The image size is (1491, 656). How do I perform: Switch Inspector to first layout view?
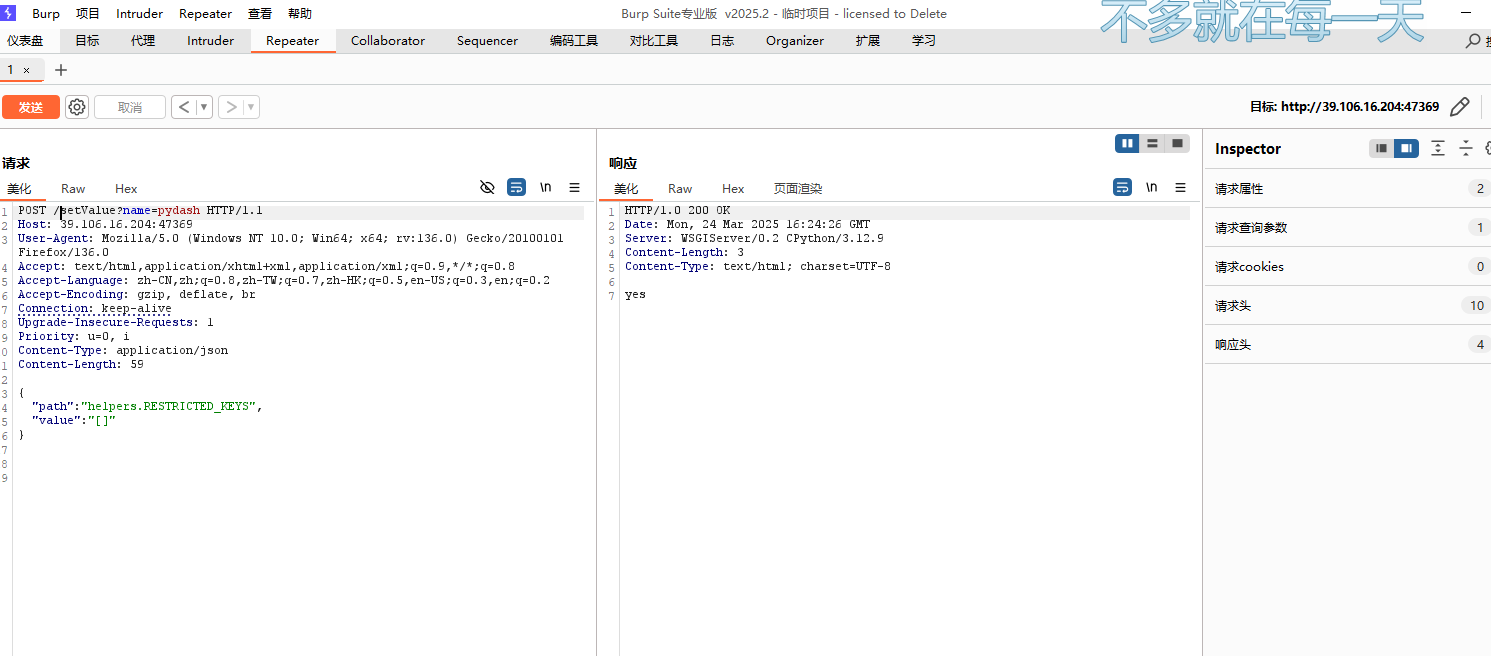pos(1382,148)
